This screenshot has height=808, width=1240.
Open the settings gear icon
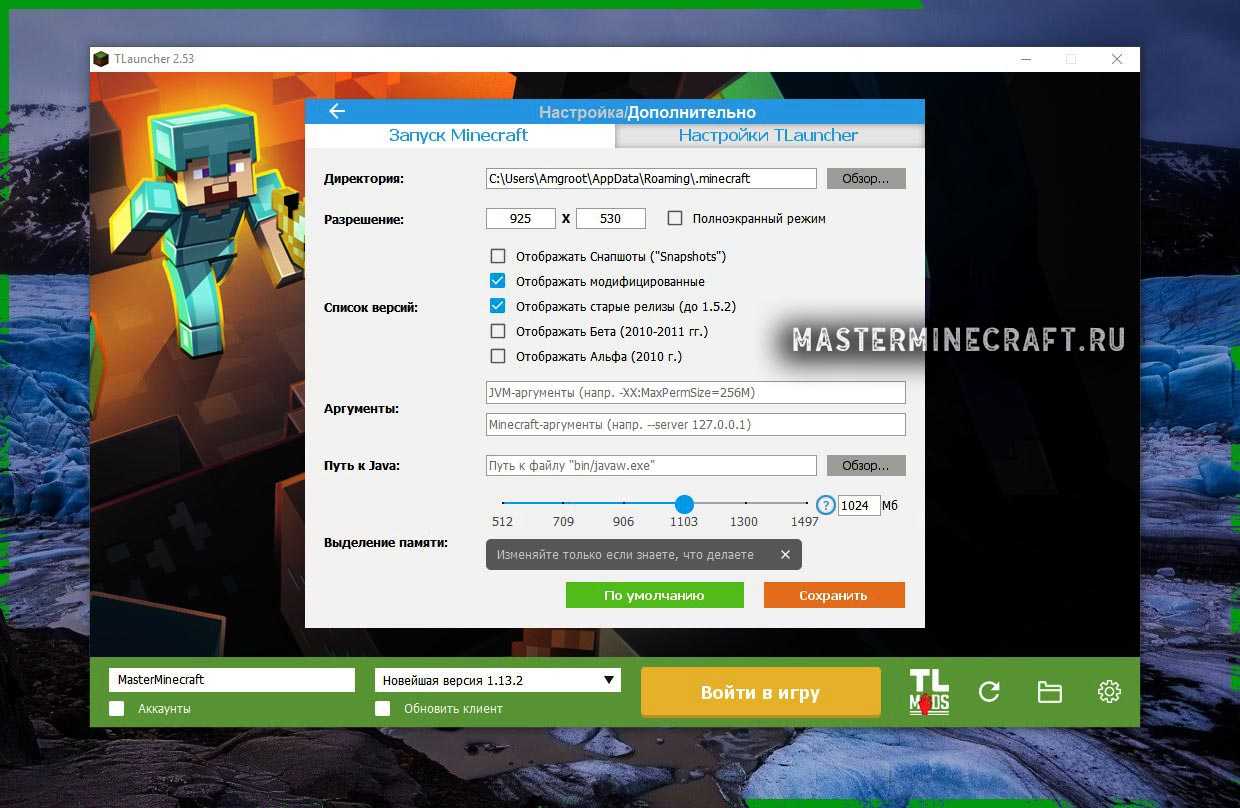point(1109,692)
